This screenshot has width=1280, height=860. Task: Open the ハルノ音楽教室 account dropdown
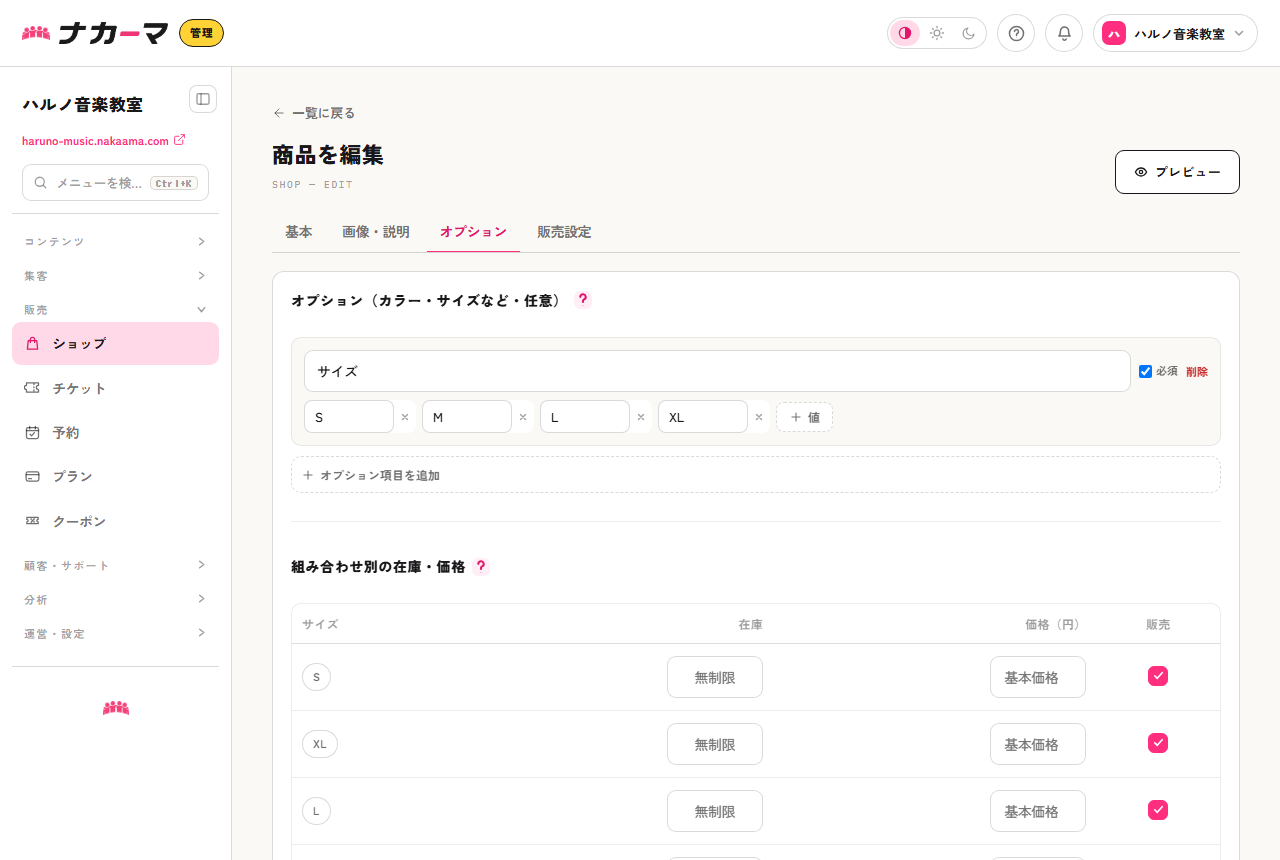click(1175, 33)
